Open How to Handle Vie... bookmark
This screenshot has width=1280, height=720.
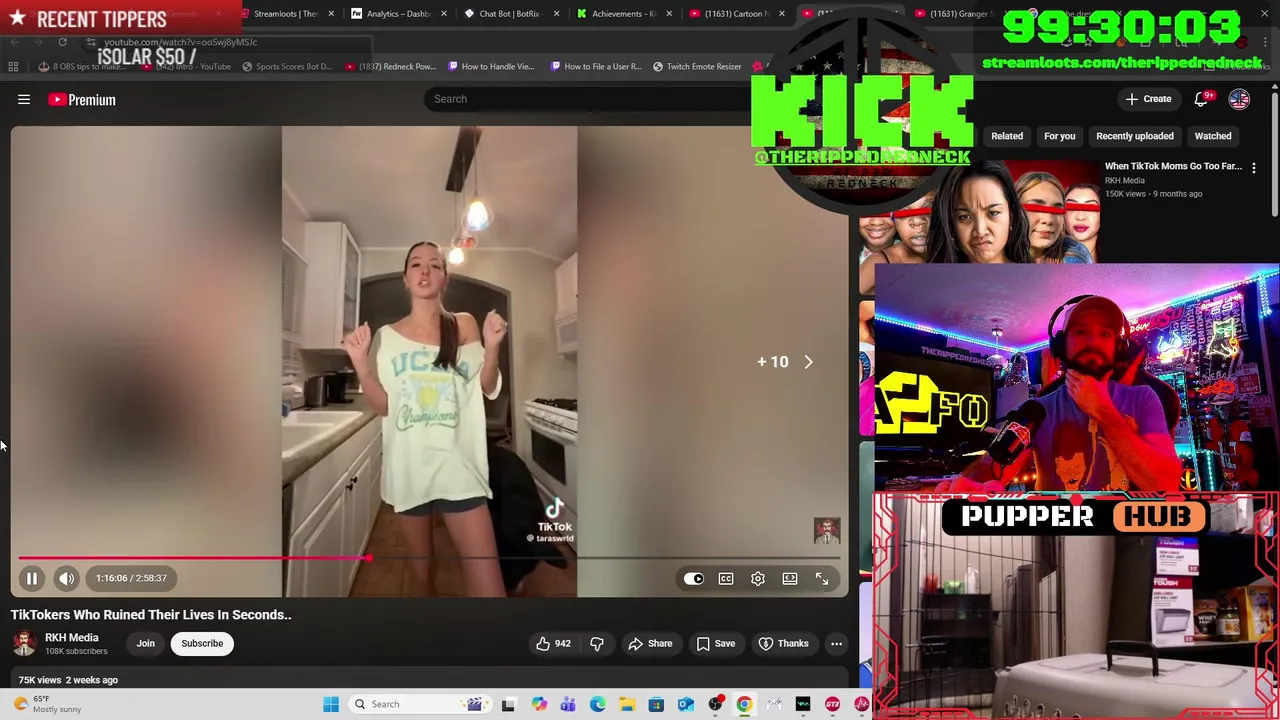[x=491, y=67]
